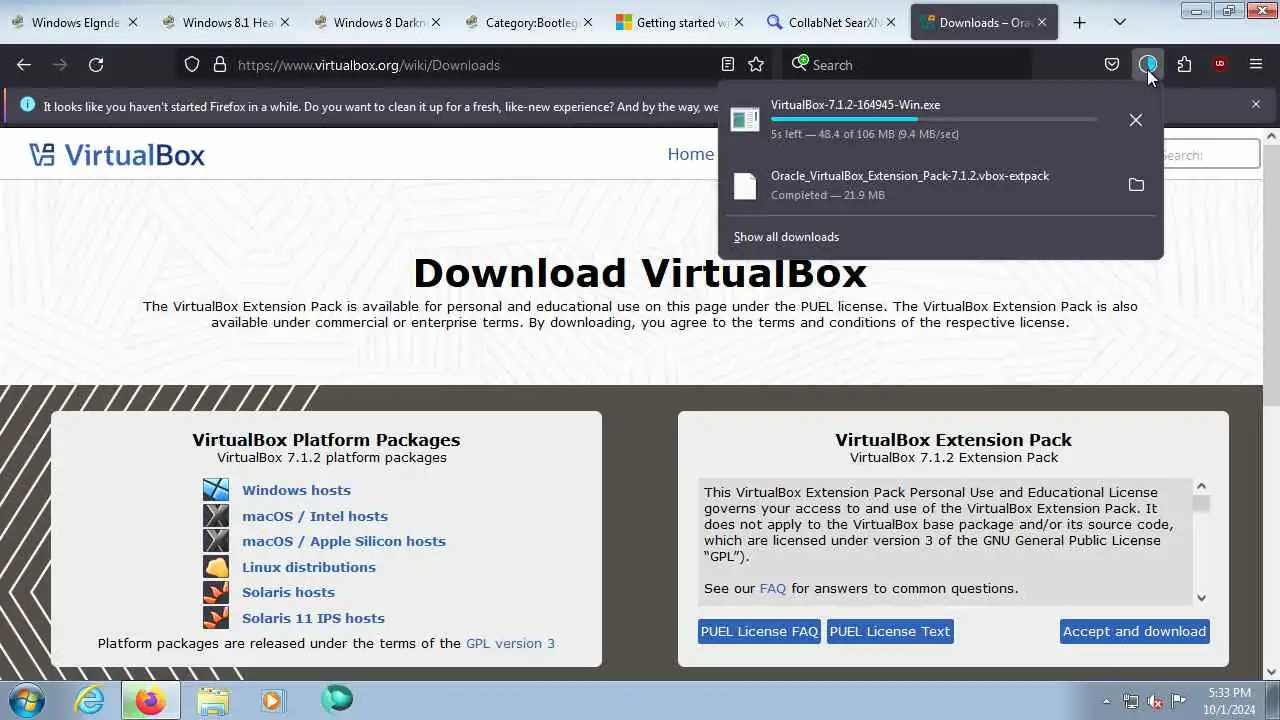The height and width of the screenshot is (720, 1280).
Task: Click Show all downloads
Action: (786, 237)
